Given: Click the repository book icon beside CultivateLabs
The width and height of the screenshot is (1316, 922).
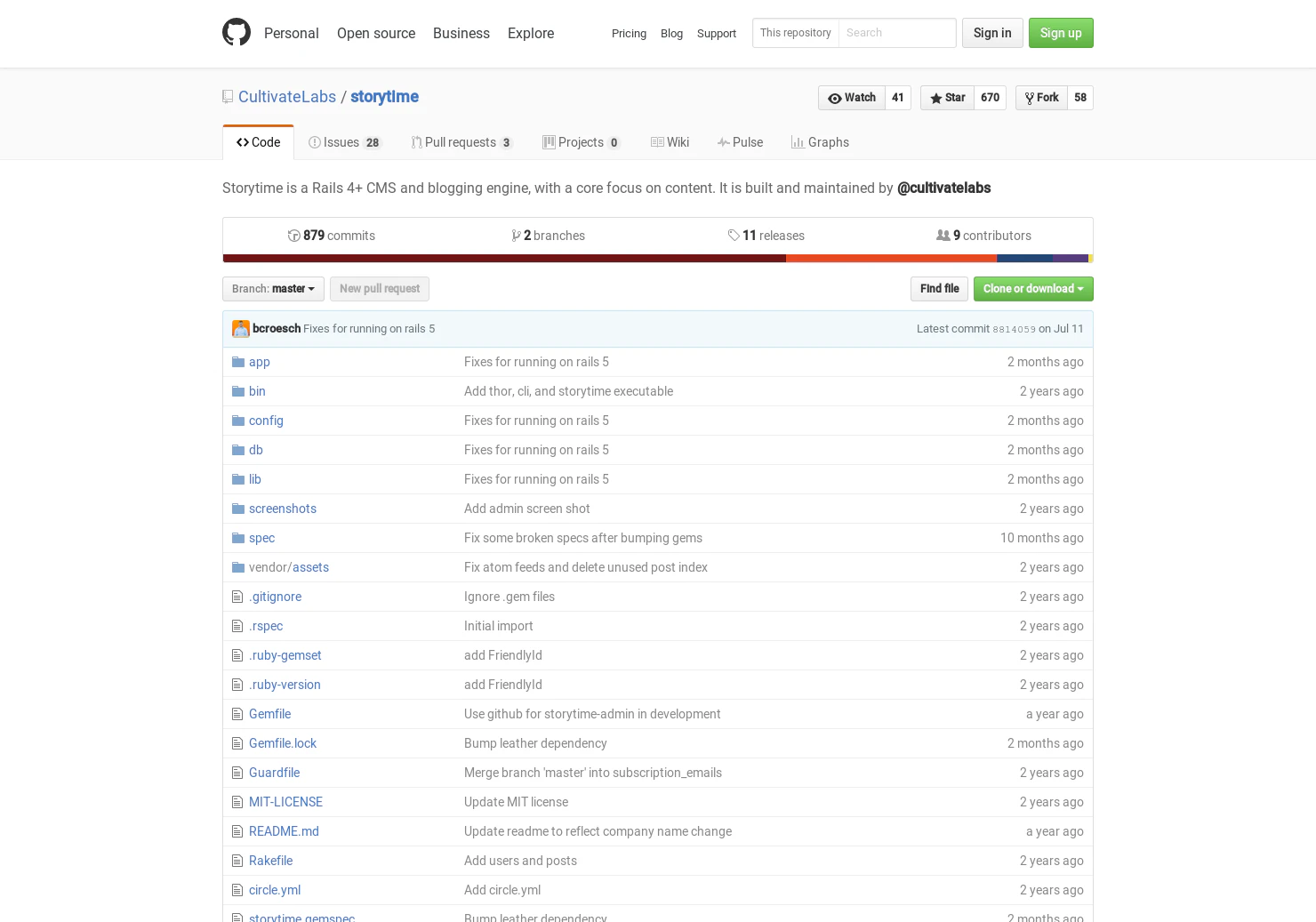Looking at the screenshot, I should click(x=228, y=97).
